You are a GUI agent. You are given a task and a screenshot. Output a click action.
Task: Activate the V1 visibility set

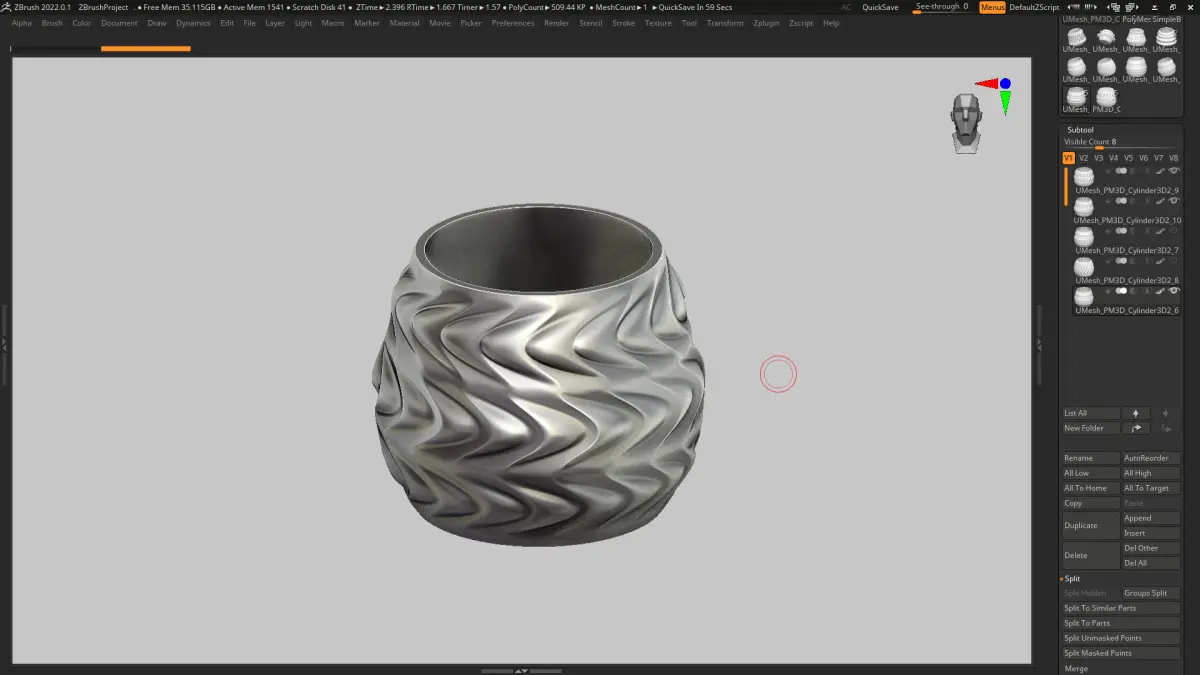click(1068, 158)
